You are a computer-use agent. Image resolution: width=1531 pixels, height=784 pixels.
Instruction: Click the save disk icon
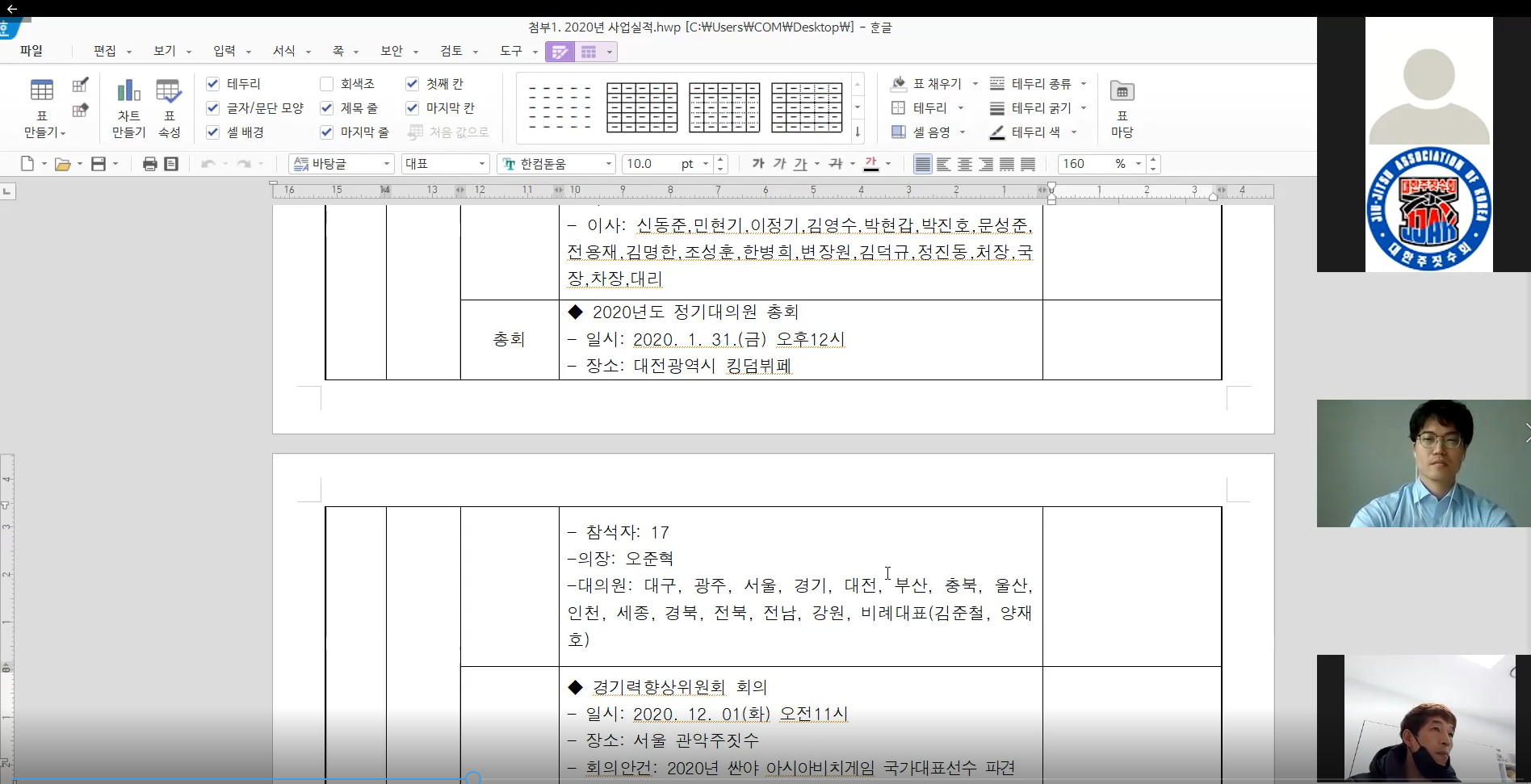point(99,164)
